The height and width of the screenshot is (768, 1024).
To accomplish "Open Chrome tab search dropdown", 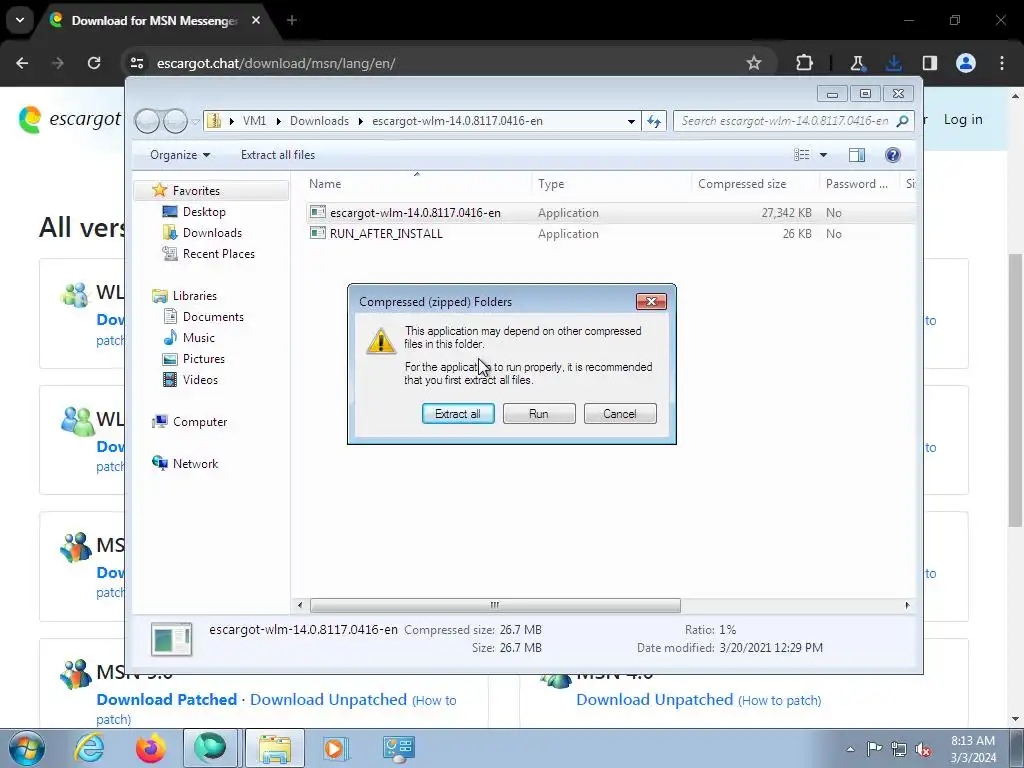I will pyautogui.click(x=20, y=20).
